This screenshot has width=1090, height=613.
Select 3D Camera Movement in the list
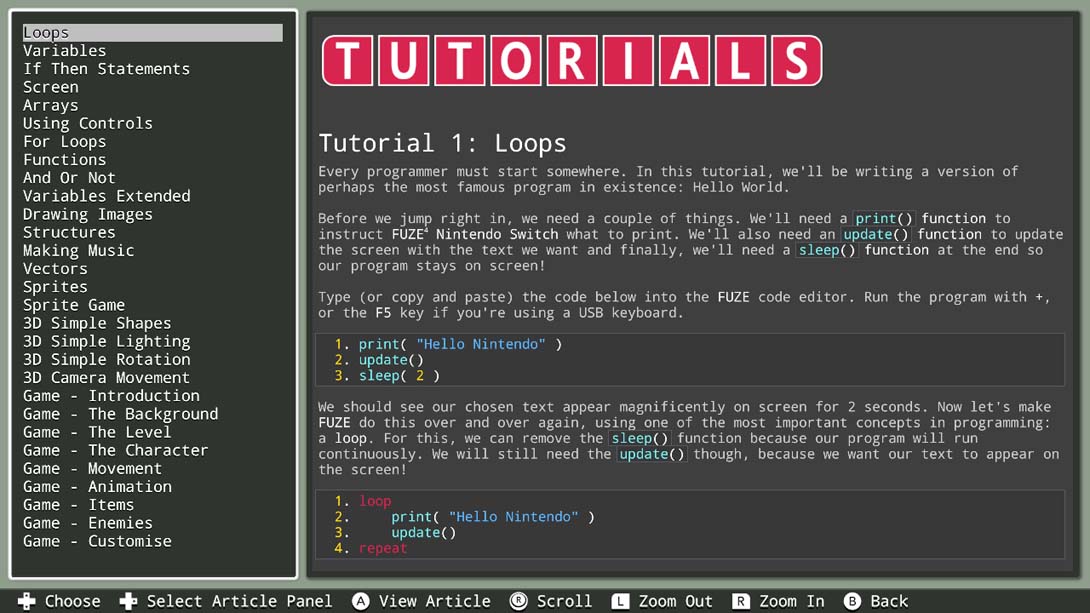point(106,377)
